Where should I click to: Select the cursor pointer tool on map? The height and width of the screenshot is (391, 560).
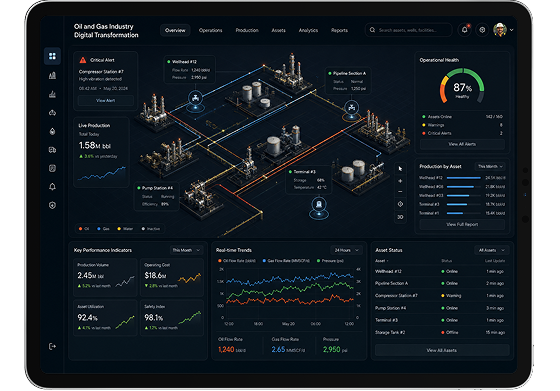tap(400, 169)
